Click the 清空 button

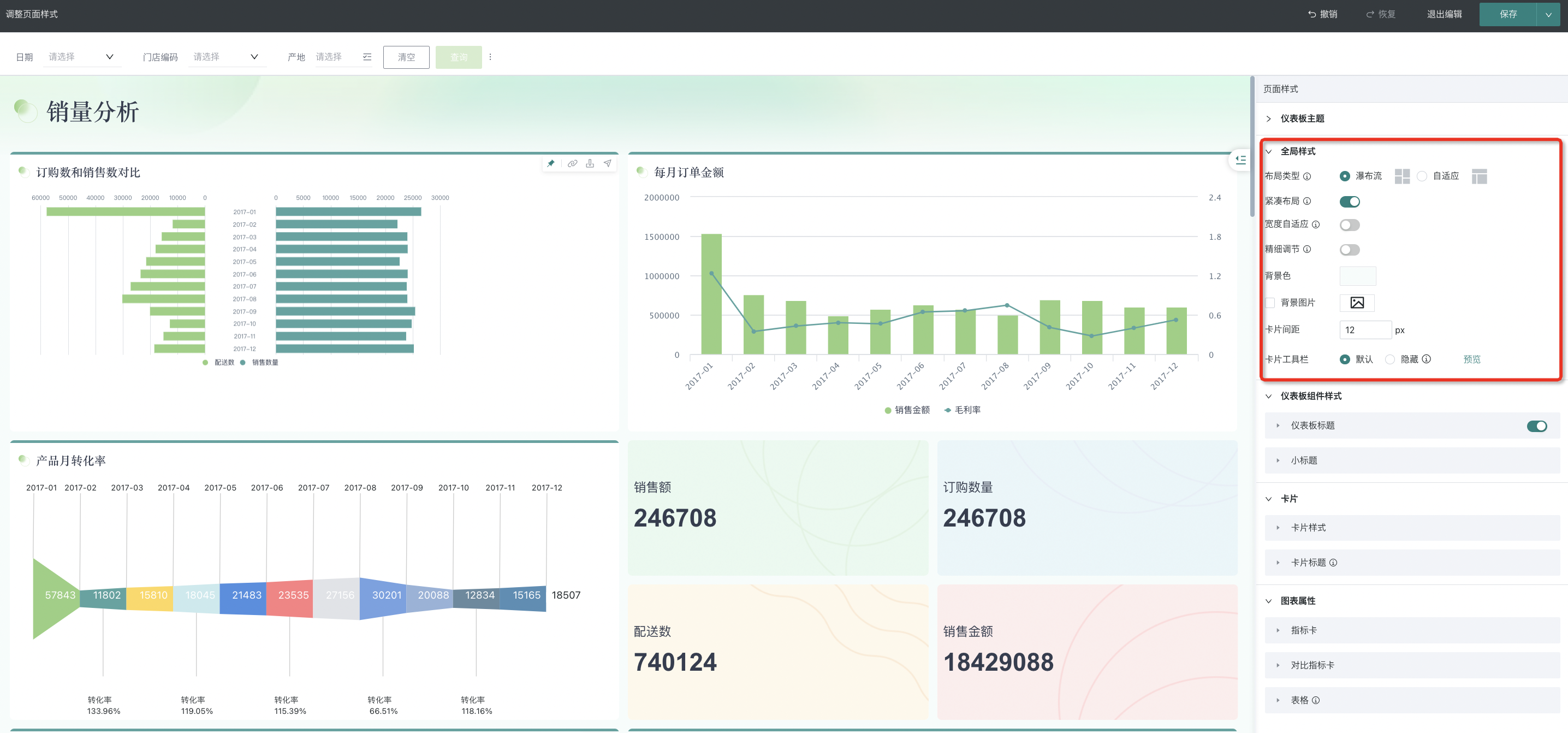(x=406, y=57)
